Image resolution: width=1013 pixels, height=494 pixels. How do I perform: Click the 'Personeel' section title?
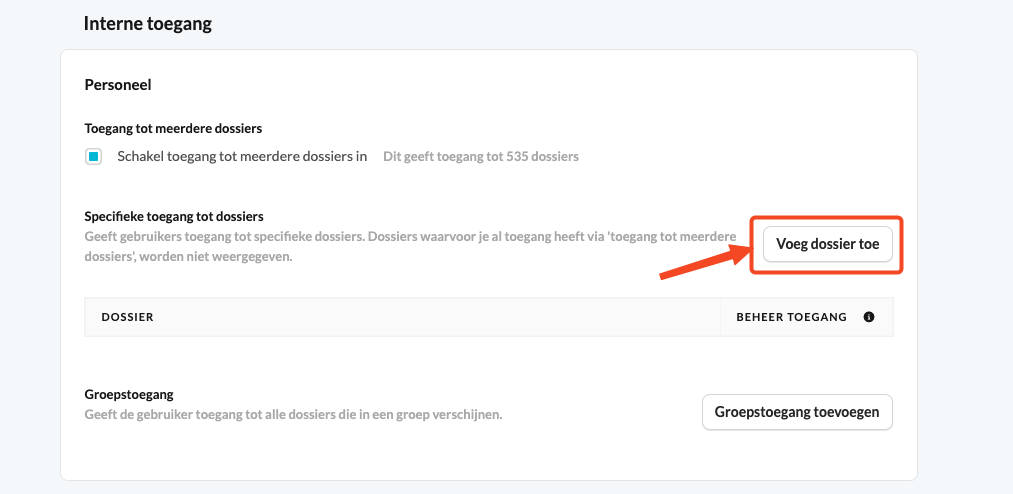(x=118, y=85)
